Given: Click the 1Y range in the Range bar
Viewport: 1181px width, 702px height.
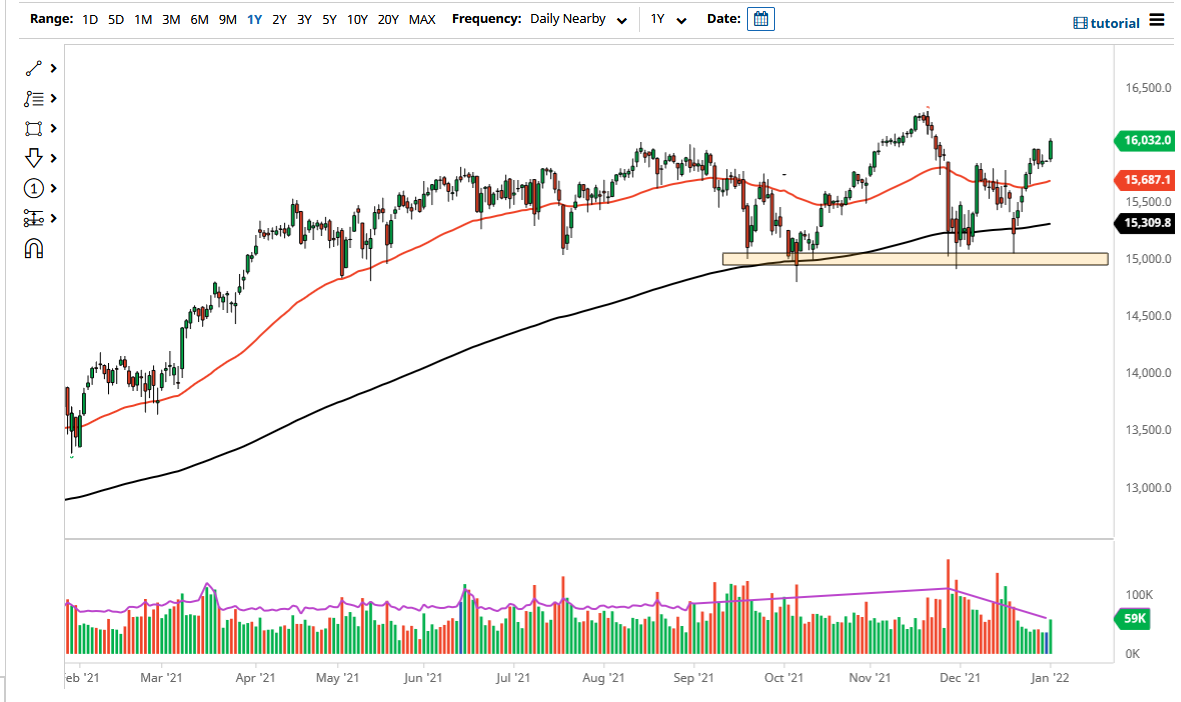Looking at the screenshot, I should [x=253, y=18].
